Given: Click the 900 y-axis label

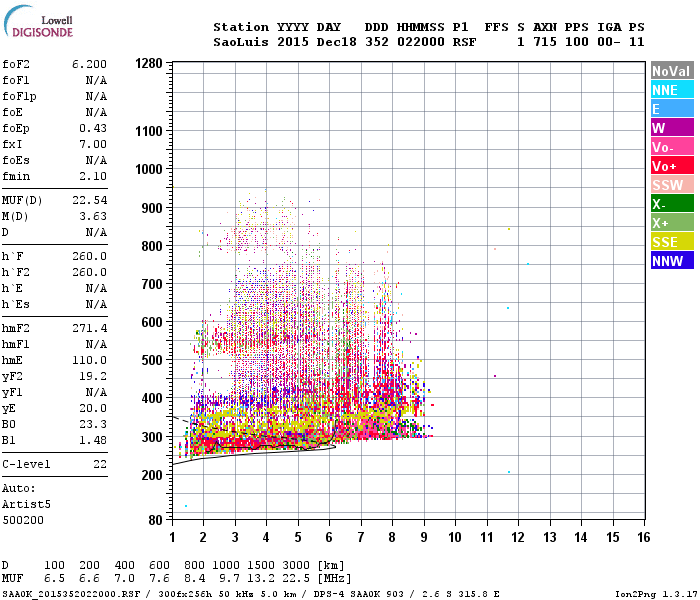Looking at the screenshot, I should point(152,208).
